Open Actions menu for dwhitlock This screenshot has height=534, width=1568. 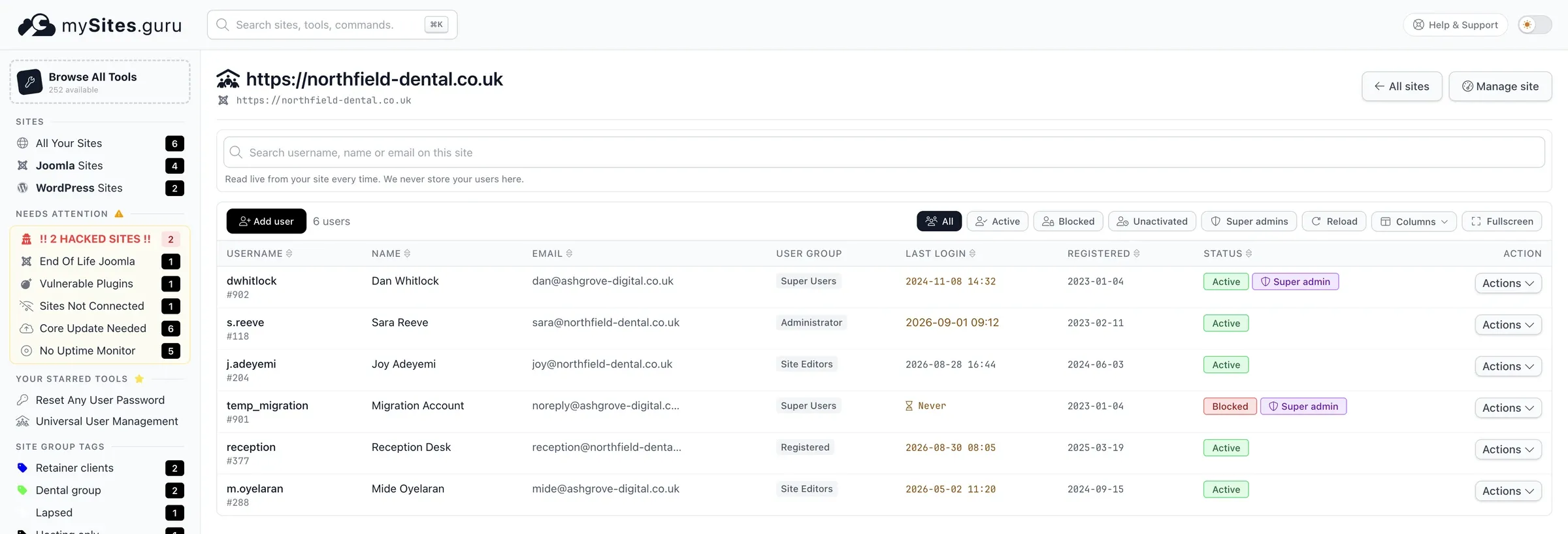1508,283
